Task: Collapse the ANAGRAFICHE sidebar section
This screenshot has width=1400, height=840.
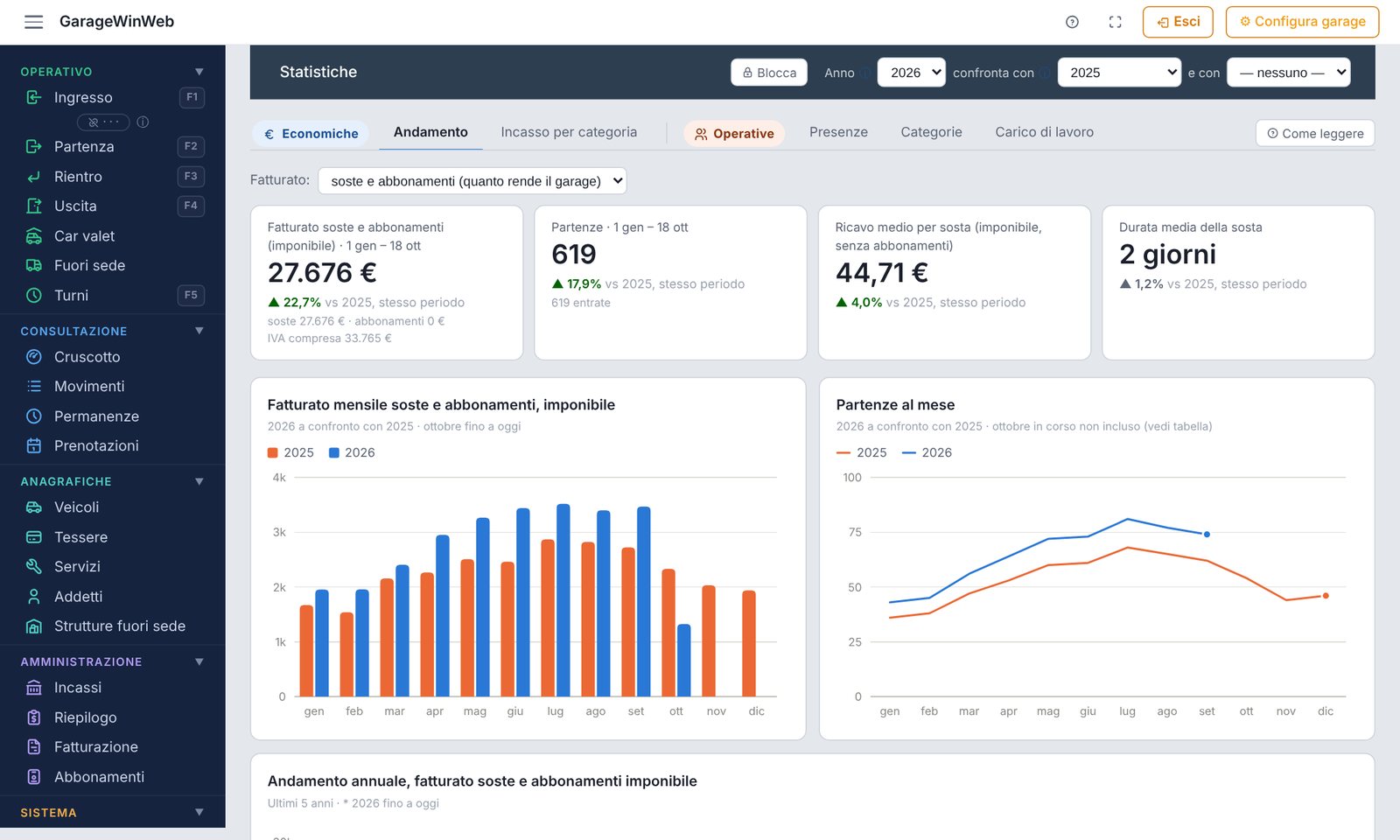Action: tap(199, 481)
